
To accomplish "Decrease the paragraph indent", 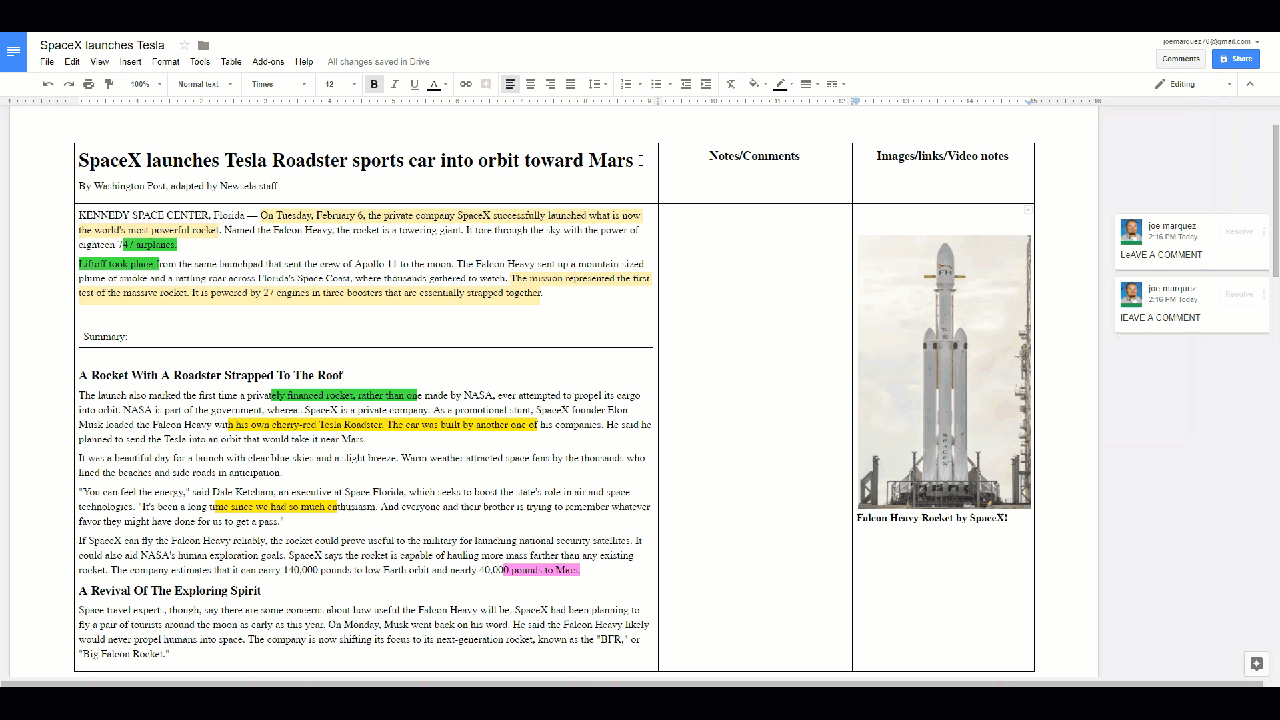I will click(x=686, y=84).
